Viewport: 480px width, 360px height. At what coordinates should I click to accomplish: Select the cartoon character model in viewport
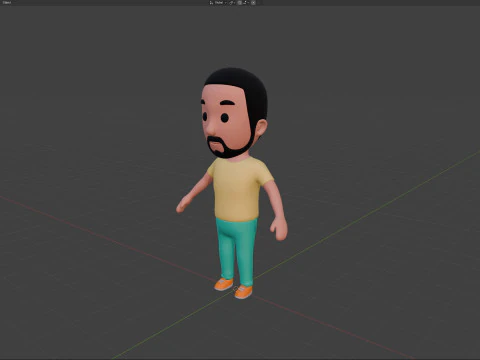tap(236, 187)
